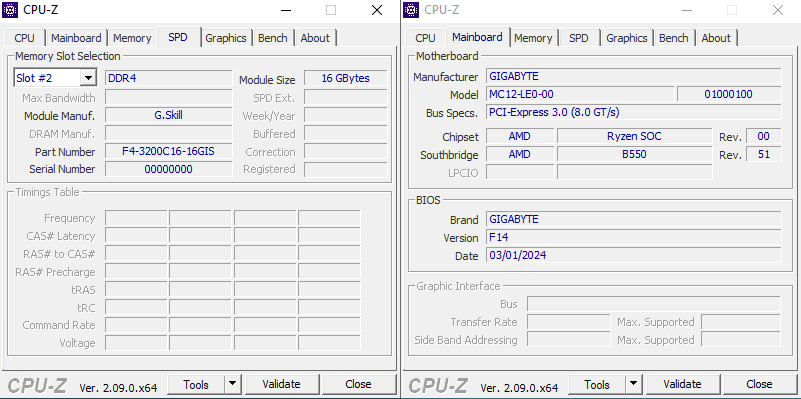Open Mainboard tab in left window
The width and height of the screenshot is (801, 399).
pos(76,38)
